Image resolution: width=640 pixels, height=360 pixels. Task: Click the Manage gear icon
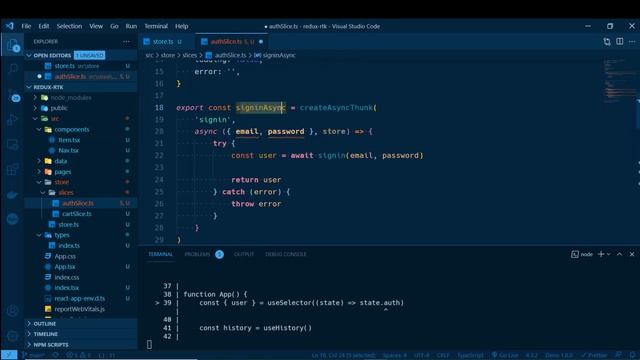click(13, 336)
